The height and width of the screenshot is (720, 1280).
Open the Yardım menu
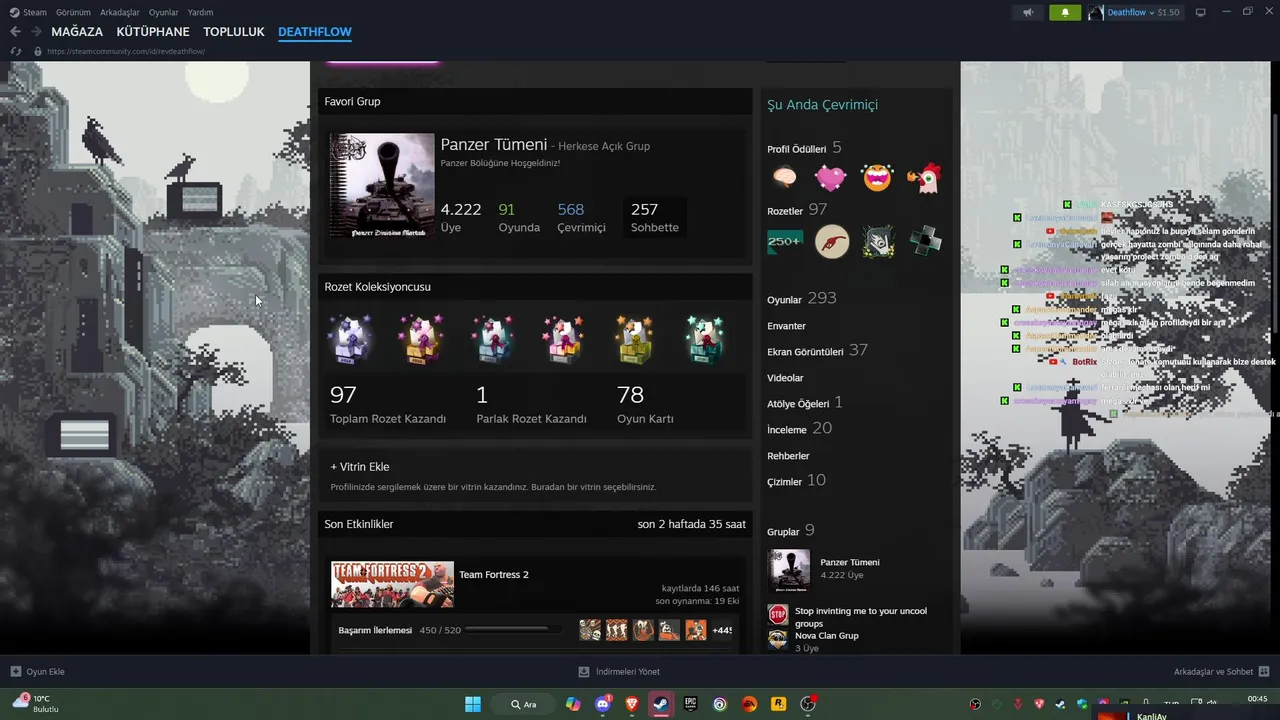(x=200, y=12)
